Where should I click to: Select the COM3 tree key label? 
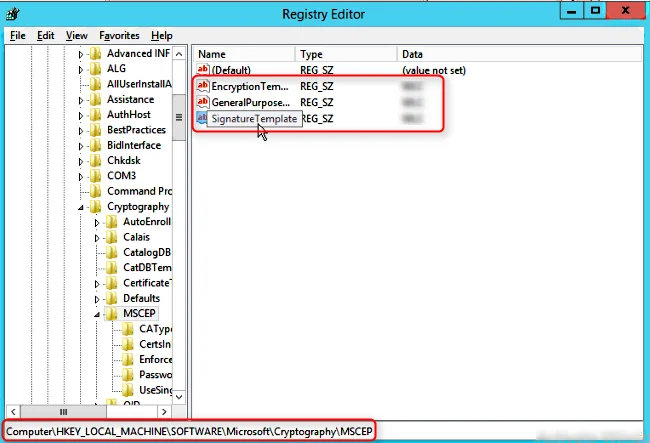(121, 176)
